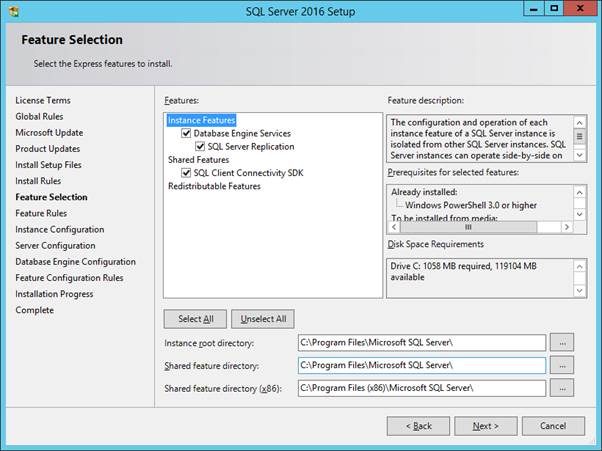
Task: Click Complete step in sidebar
Action: (x=35, y=310)
